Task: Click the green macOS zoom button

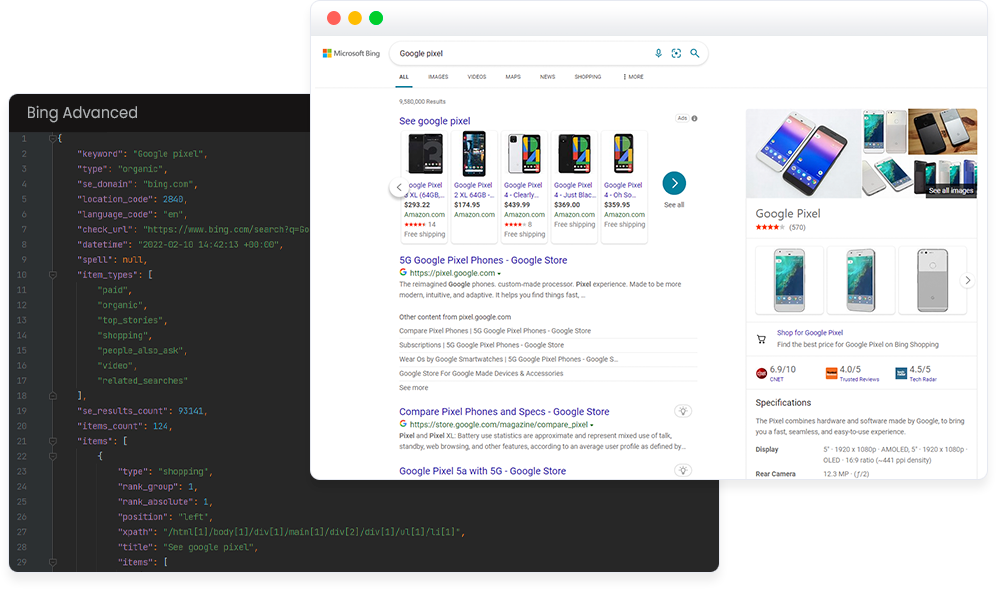Action: click(x=376, y=18)
